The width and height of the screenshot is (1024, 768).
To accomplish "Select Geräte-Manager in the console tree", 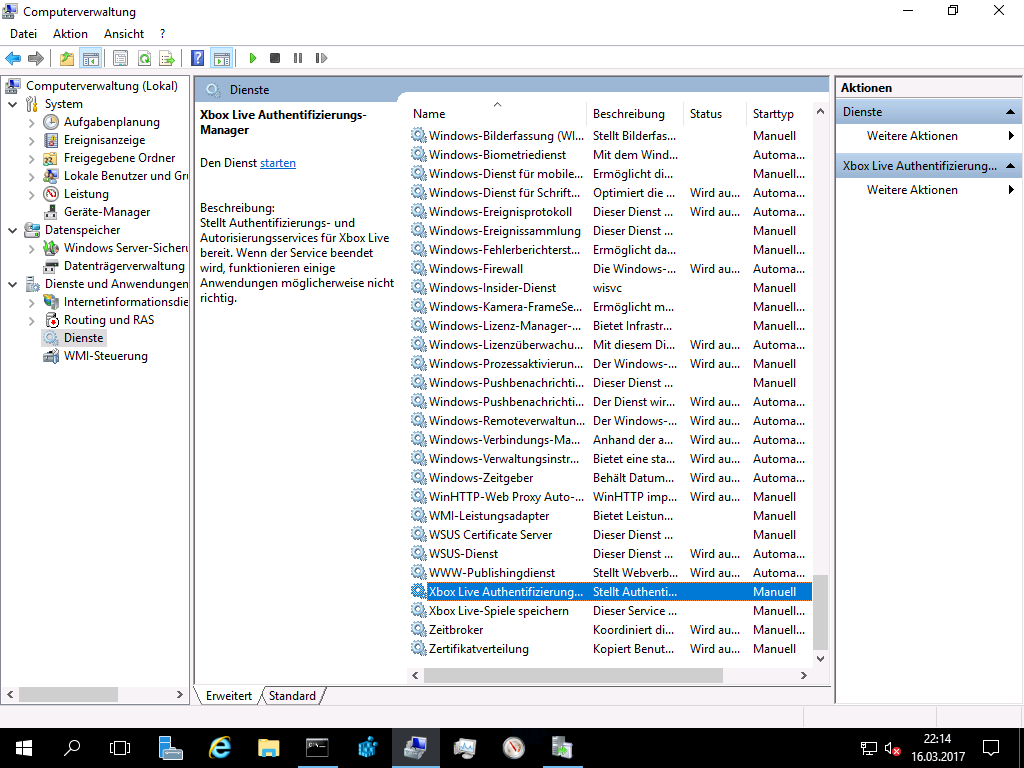I will pyautogui.click(x=107, y=212).
